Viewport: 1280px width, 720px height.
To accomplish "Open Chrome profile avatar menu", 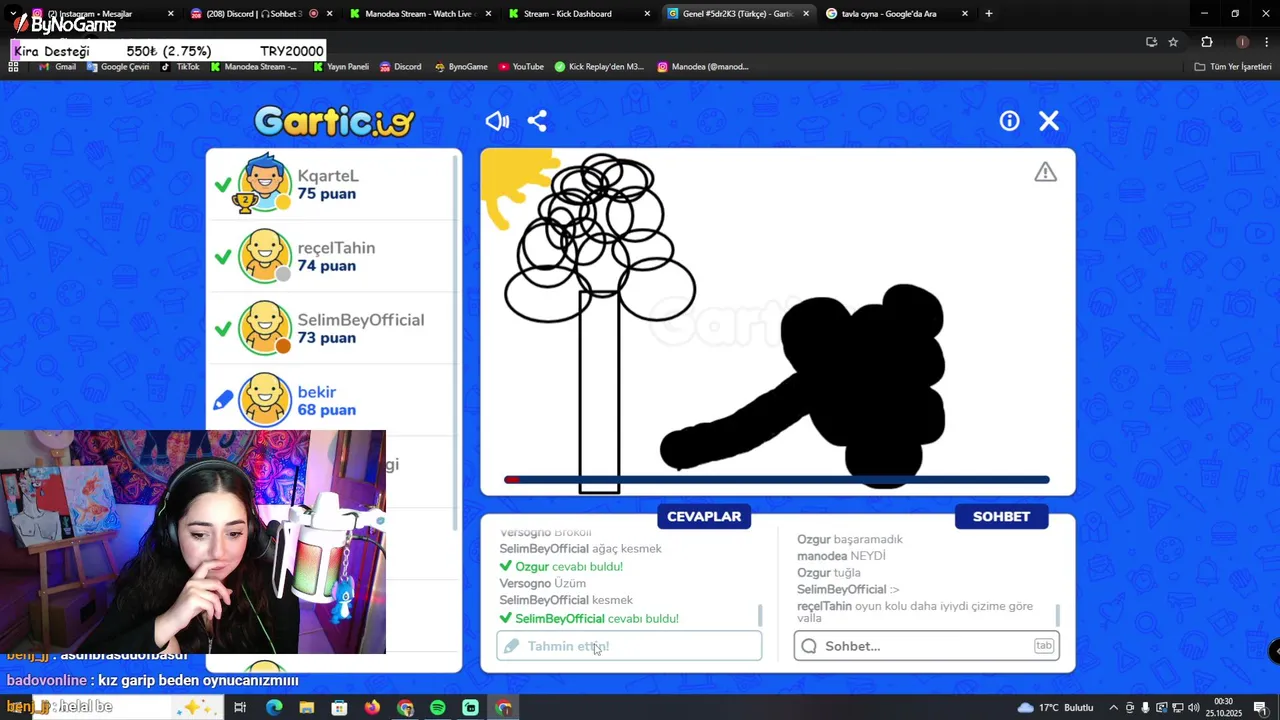I will [x=1242, y=42].
